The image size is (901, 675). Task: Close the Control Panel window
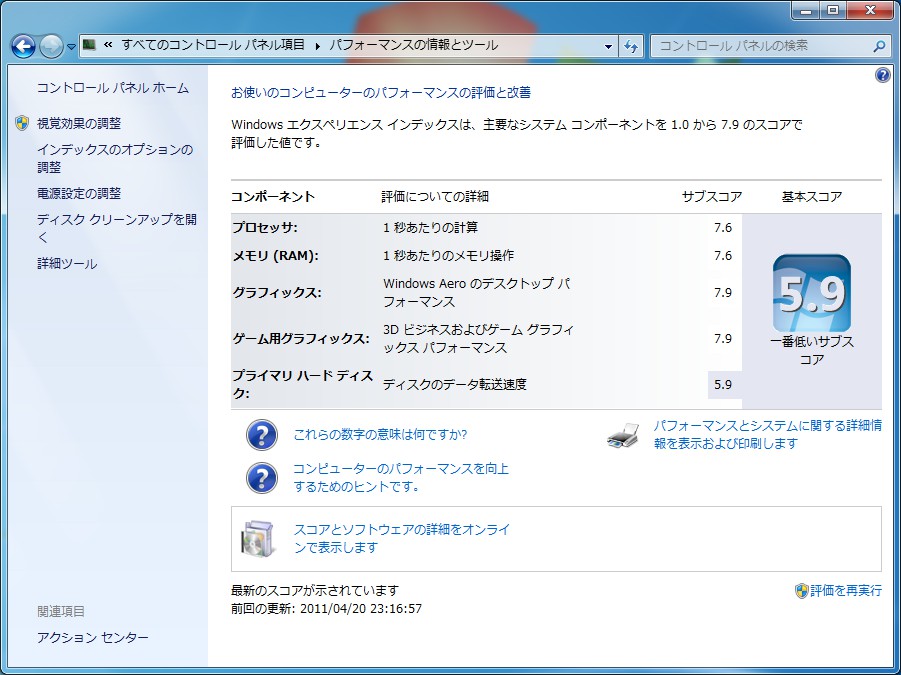(870, 10)
